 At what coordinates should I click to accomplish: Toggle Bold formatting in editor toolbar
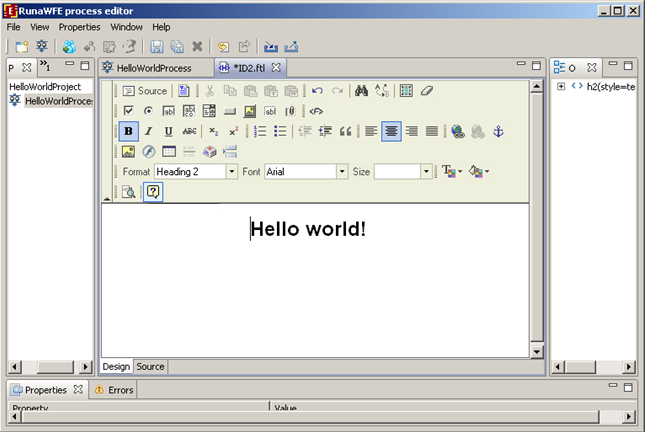tap(128, 131)
